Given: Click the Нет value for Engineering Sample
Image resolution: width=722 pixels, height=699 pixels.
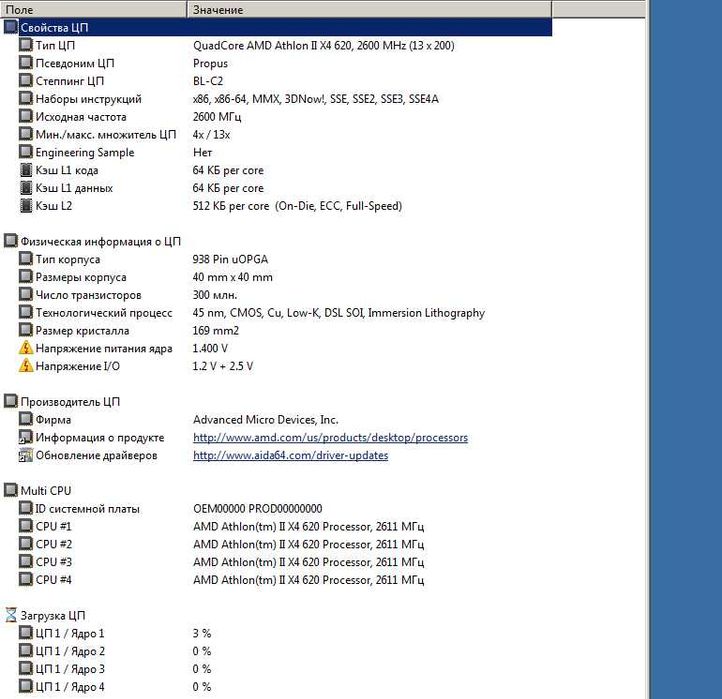Looking at the screenshot, I should coord(203,152).
